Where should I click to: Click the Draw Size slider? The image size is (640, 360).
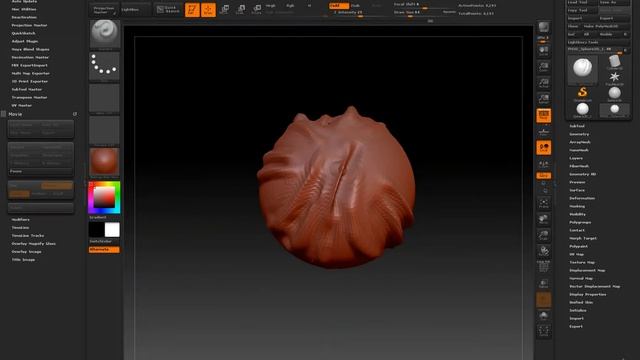click(x=417, y=13)
